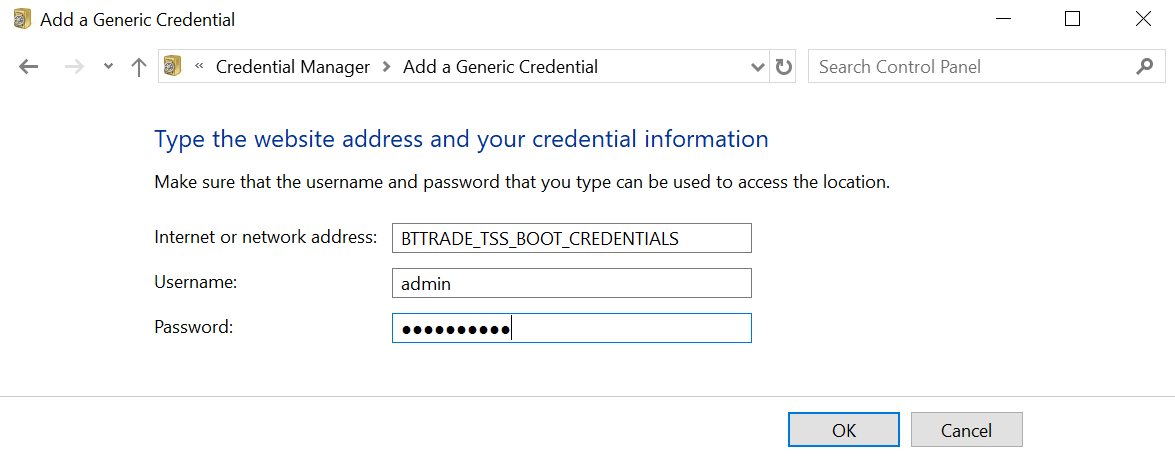Viewport: 1175px width, 463px height.
Task: Click into the Username field
Action: [572, 283]
